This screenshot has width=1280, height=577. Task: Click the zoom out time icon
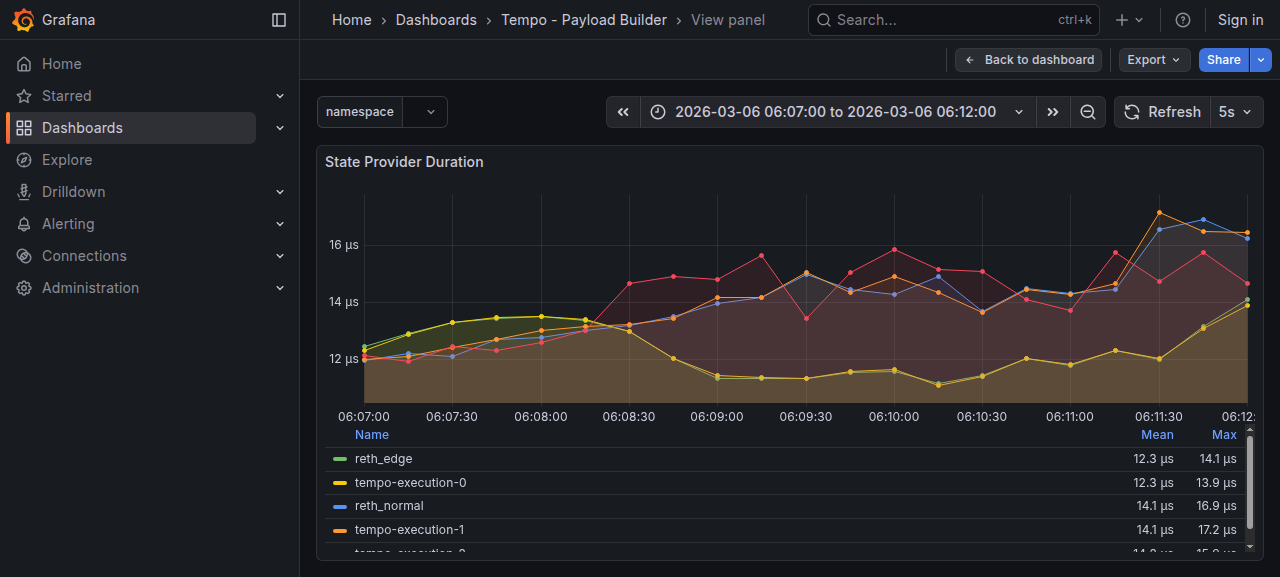point(1088,112)
